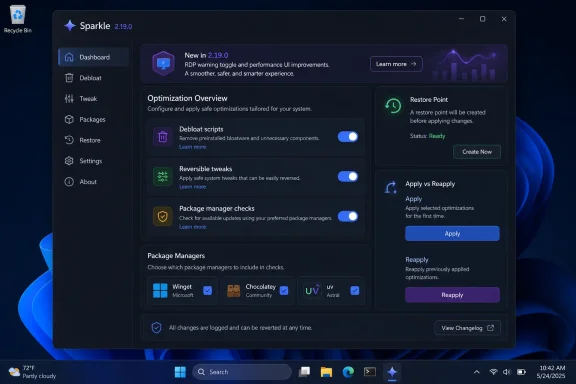Open Learn more link under Reversible tweaks
The width and height of the screenshot is (576, 384).
point(192,187)
